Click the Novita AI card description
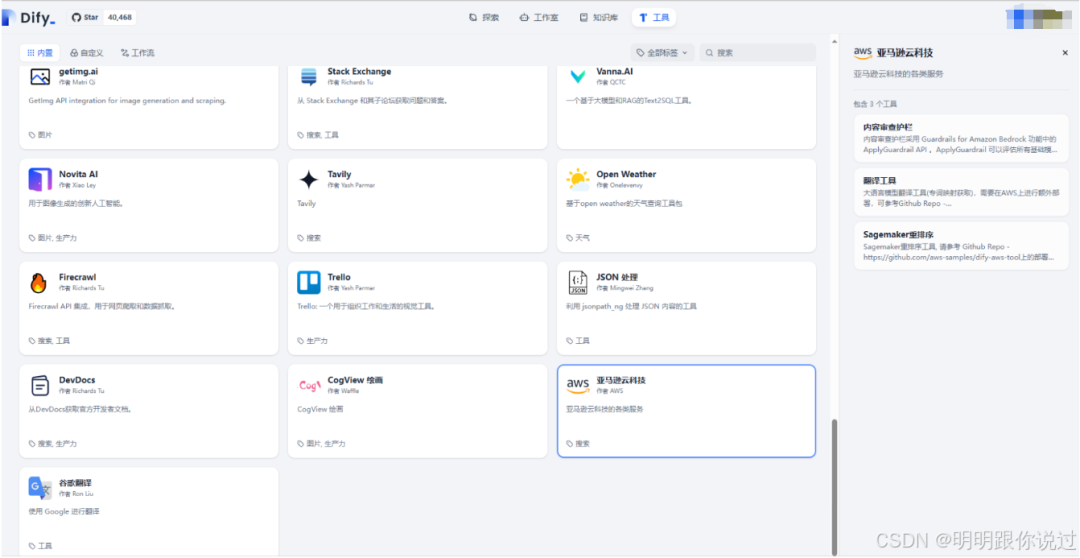Screen dimensions: 1080x558 77,204
